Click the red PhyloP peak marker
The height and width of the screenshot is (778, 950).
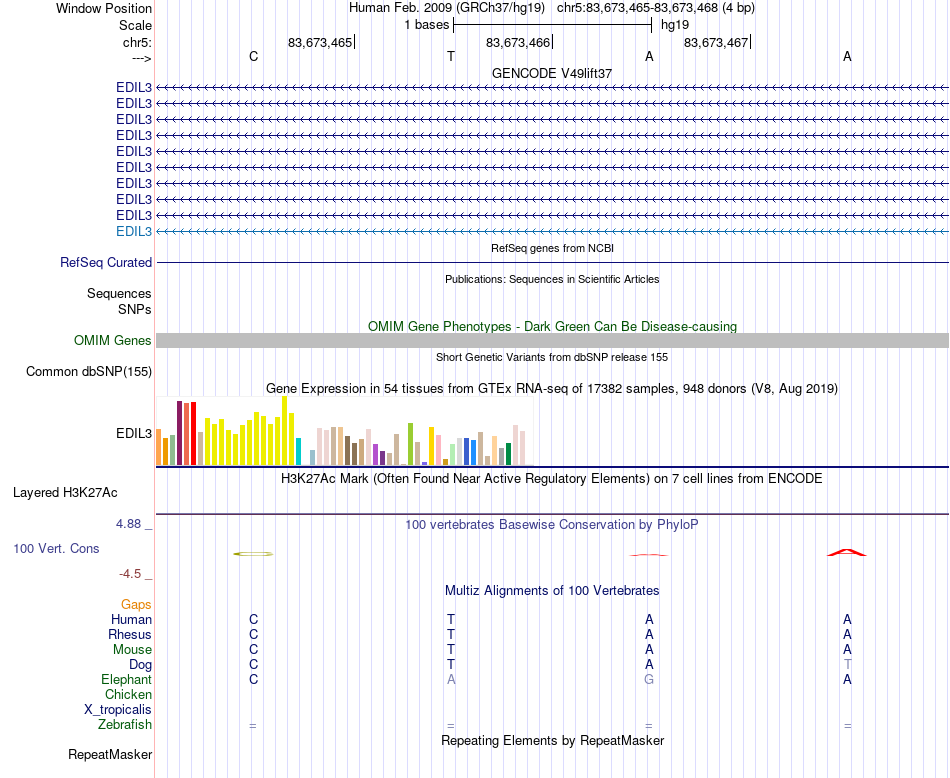pos(847,552)
